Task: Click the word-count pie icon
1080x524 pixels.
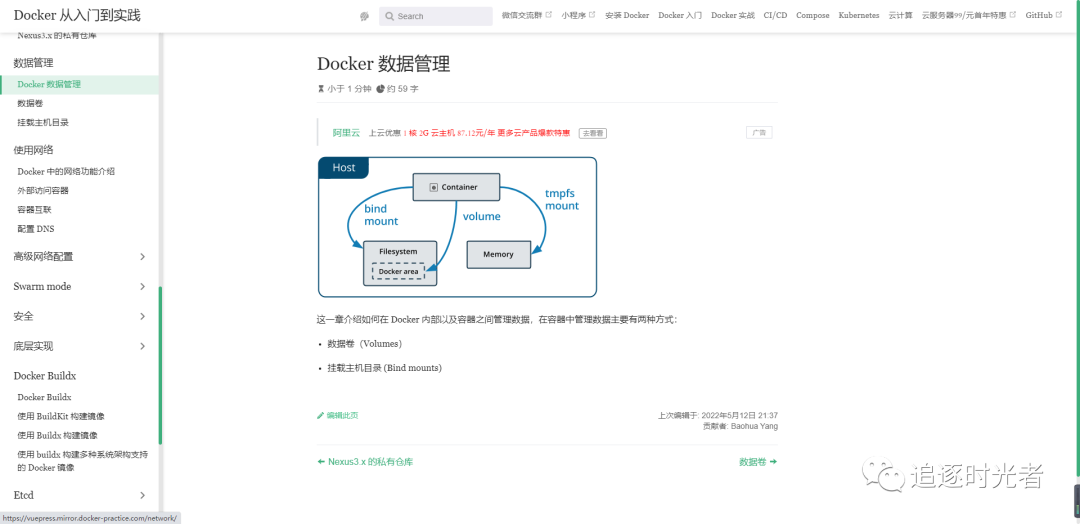Action: 380,89
